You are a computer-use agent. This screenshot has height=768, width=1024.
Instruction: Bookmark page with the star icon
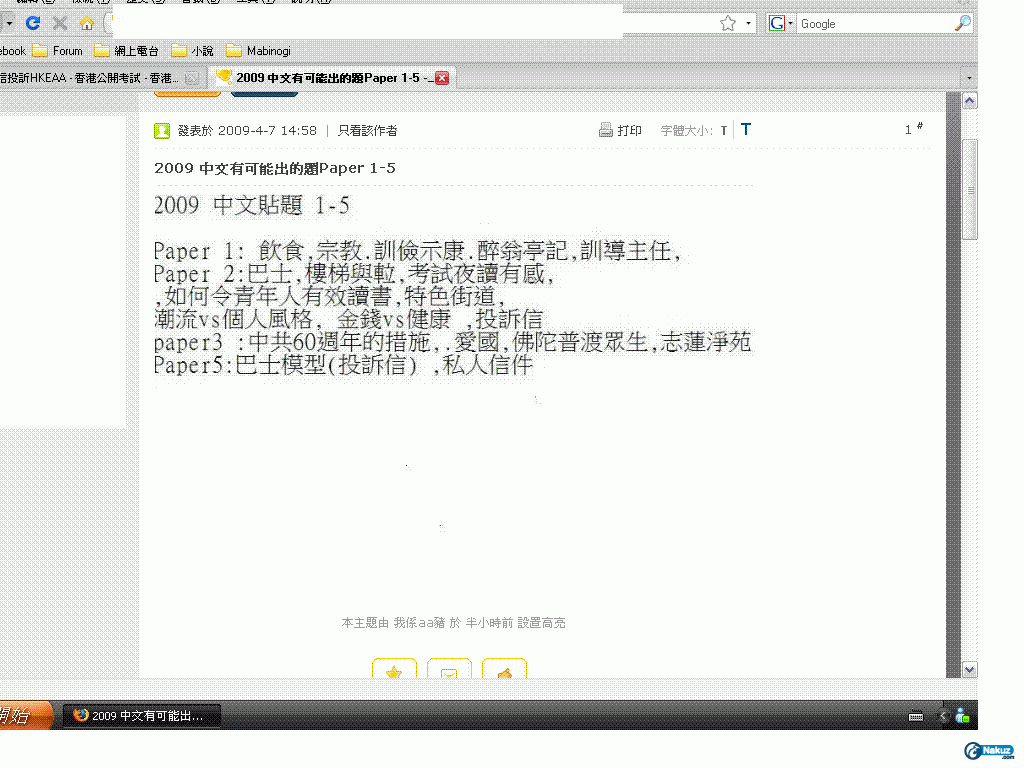click(x=728, y=24)
